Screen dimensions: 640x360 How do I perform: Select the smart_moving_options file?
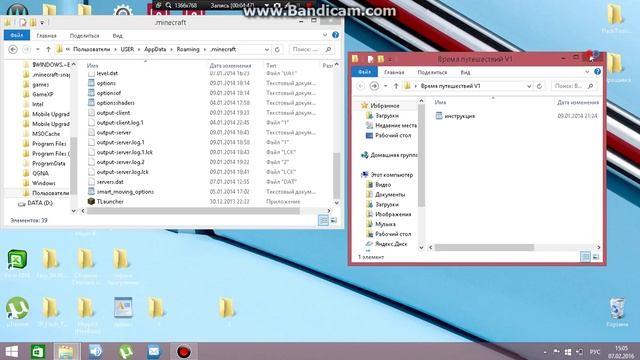point(125,192)
